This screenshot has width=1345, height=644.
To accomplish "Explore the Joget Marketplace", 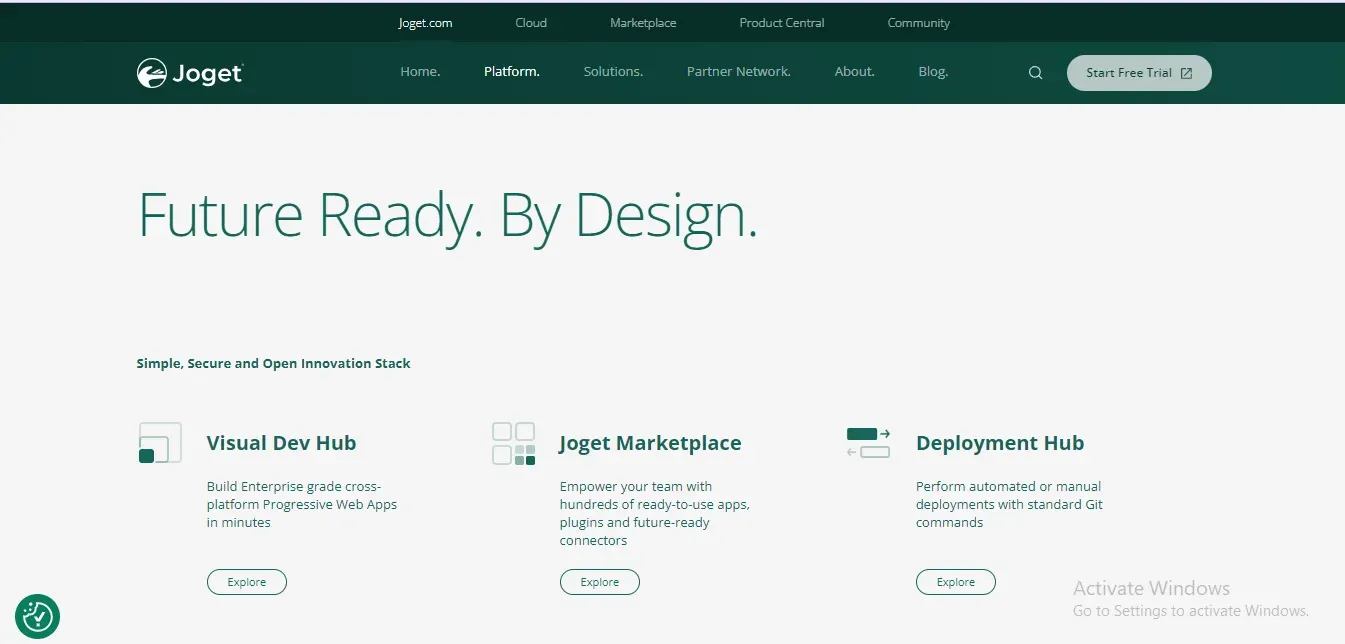I will [x=600, y=582].
